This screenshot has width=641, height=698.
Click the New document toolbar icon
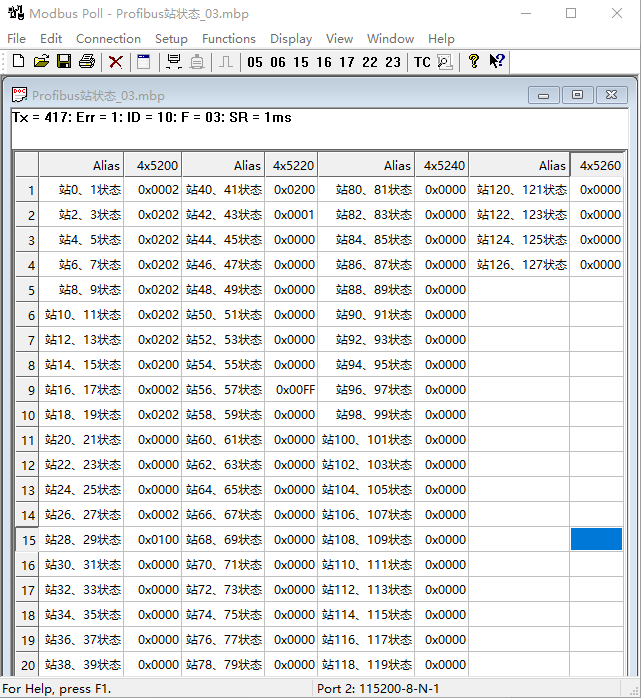pyautogui.click(x=18, y=62)
